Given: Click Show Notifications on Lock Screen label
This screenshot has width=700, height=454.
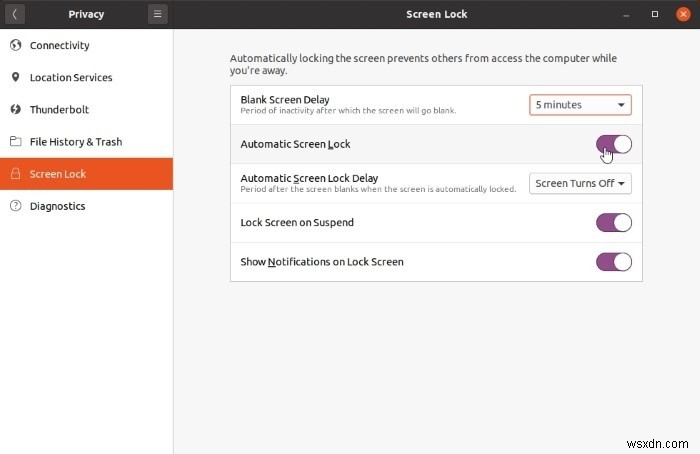Looking at the screenshot, I should coord(322,262).
